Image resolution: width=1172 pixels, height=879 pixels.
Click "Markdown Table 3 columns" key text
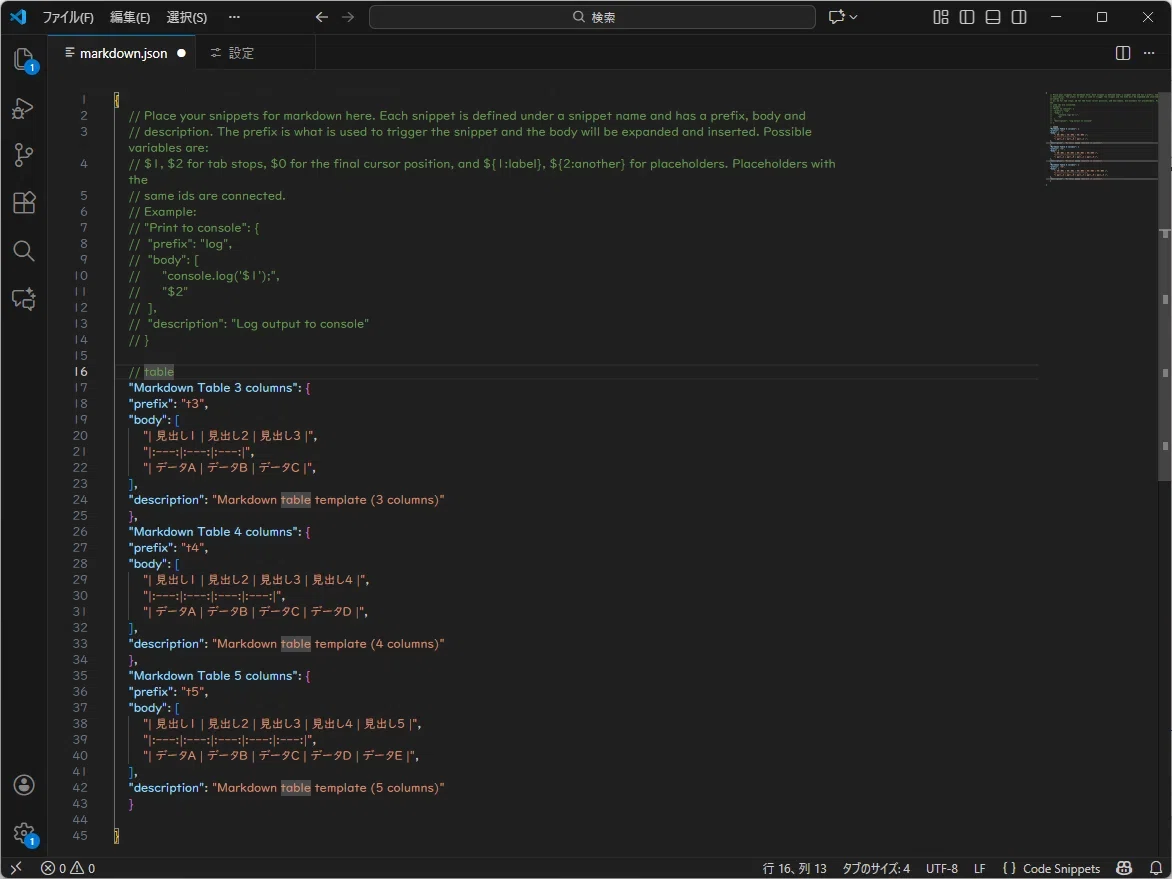(x=215, y=387)
